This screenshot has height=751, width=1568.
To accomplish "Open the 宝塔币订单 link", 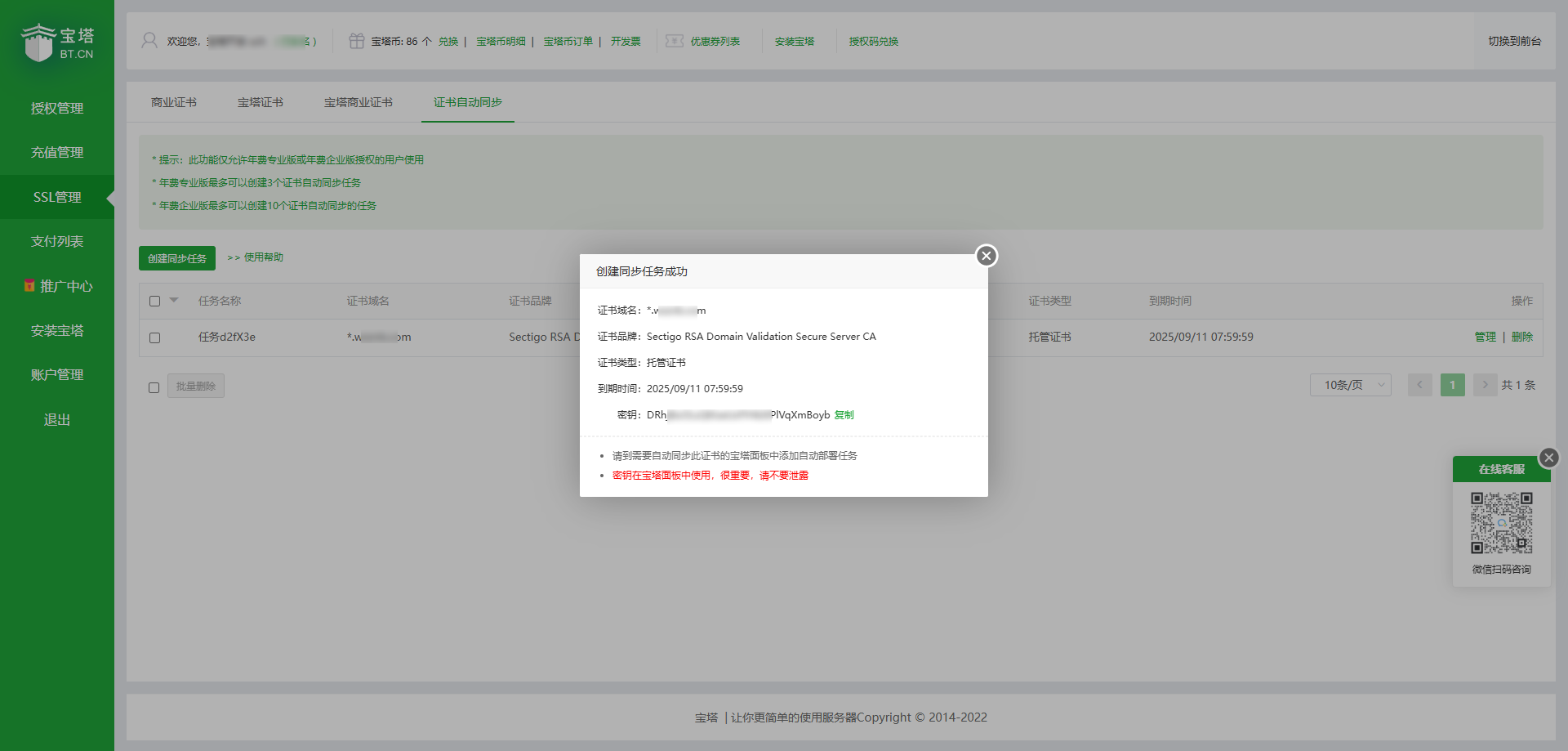I will coord(568,41).
